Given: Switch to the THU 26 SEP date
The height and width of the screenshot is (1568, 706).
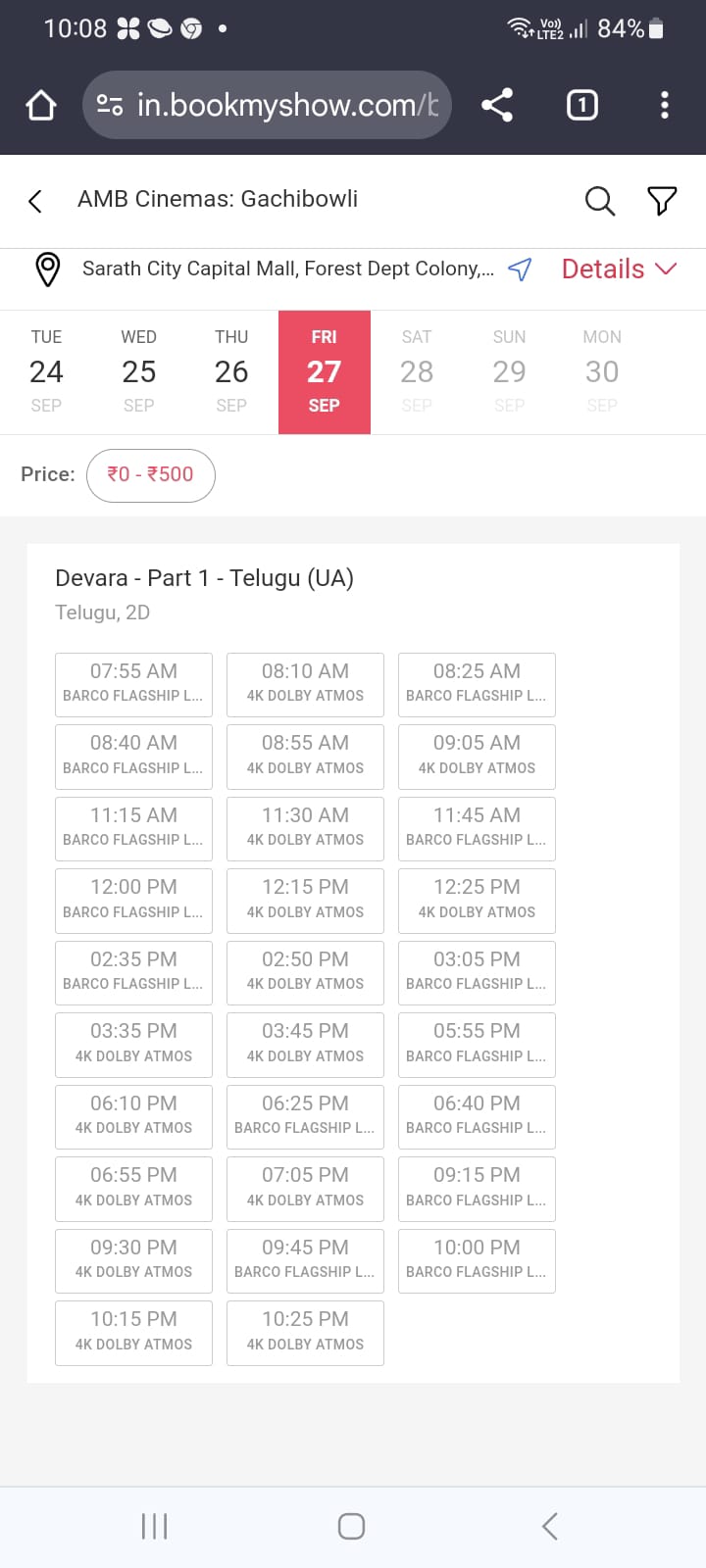Looking at the screenshot, I should pos(231,371).
